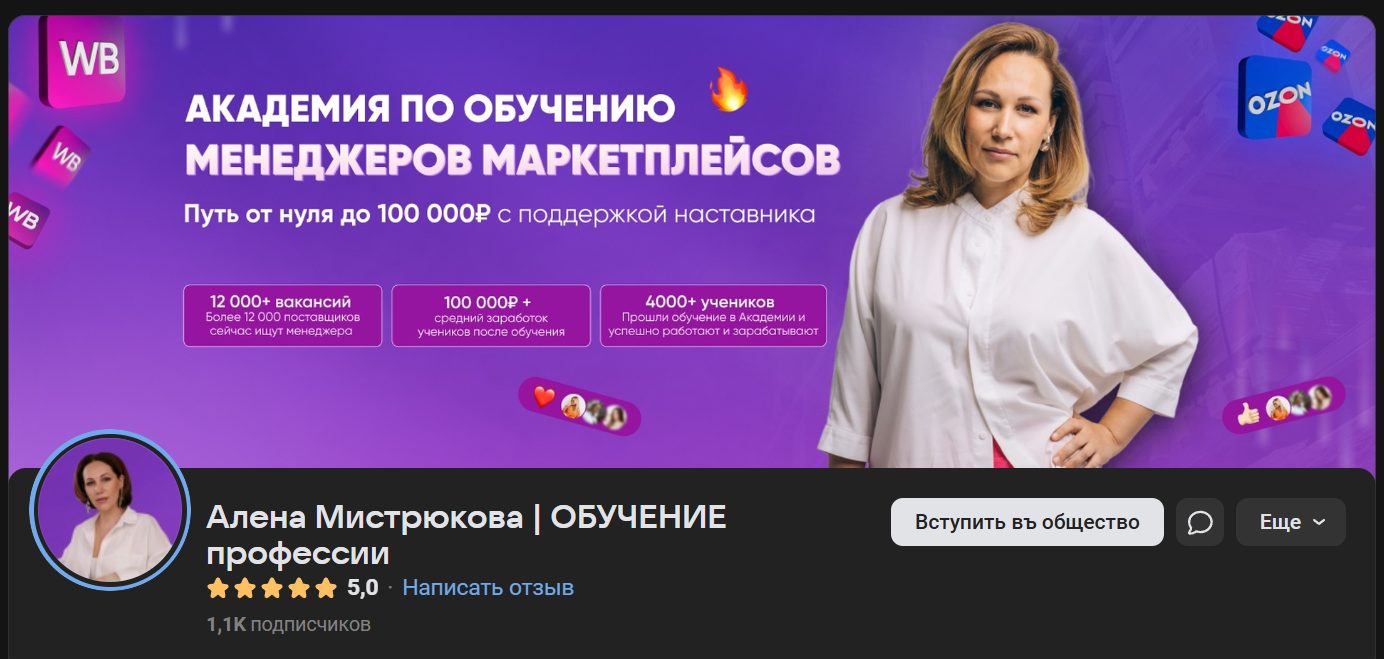This screenshot has height=659, width=1384.
Task: Open the Еще dropdown menu
Action: pos(1290,522)
